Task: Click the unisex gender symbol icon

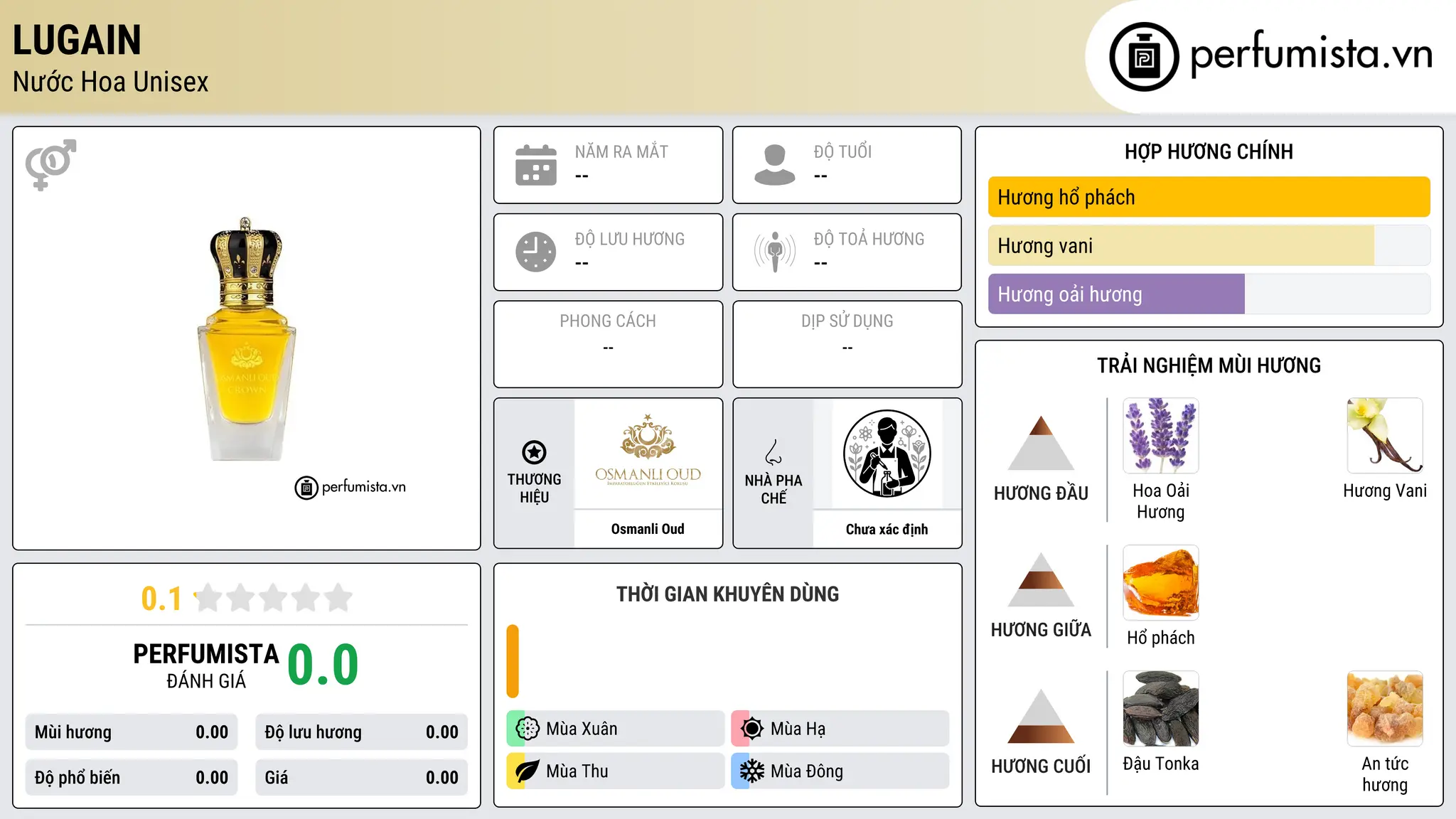Action: [50, 164]
